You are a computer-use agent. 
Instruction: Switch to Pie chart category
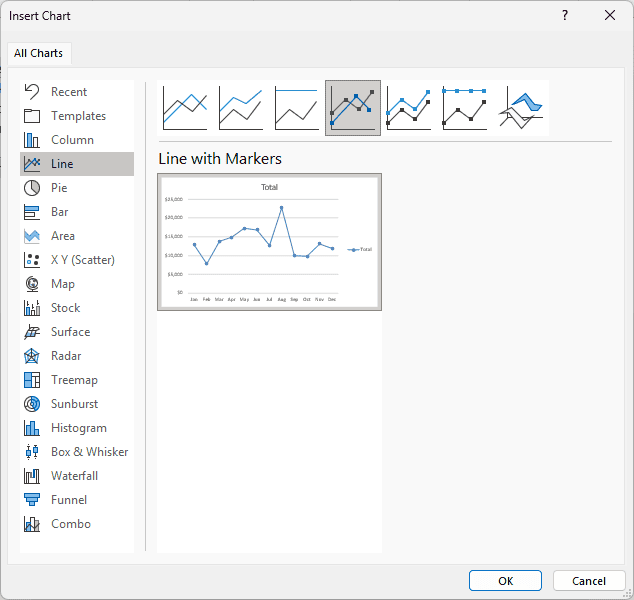(77, 188)
